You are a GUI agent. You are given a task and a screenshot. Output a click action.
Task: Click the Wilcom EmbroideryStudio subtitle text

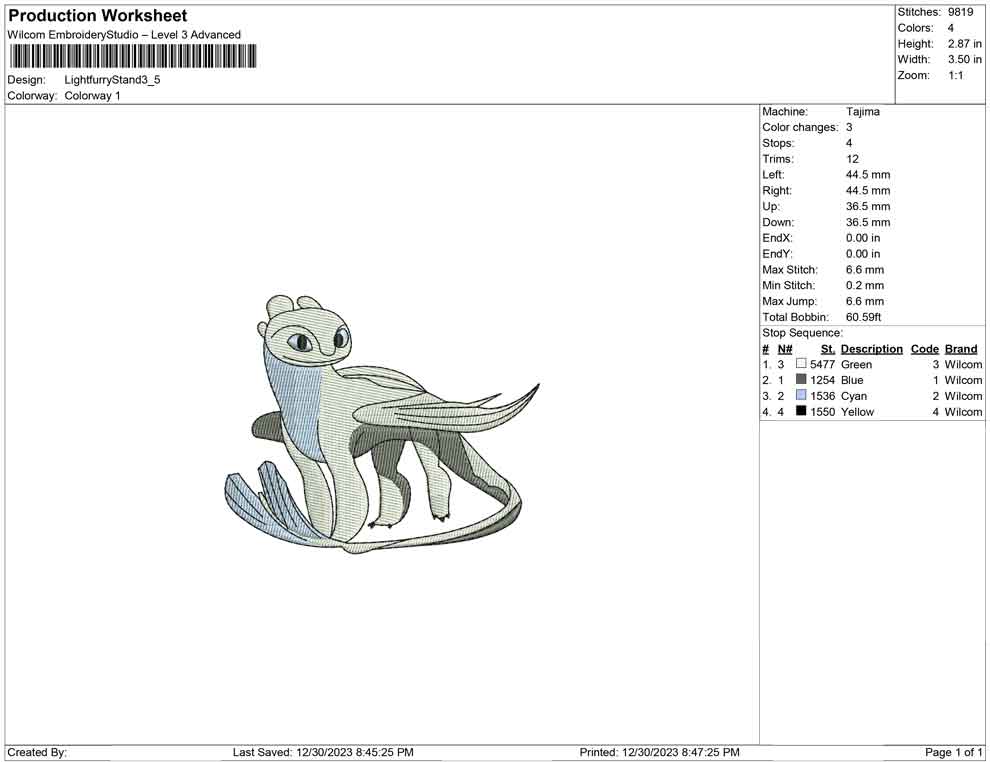(x=124, y=35)
